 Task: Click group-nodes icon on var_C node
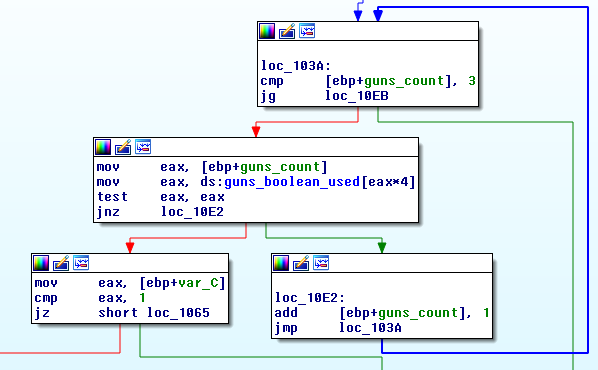click(x=81, y=263)
